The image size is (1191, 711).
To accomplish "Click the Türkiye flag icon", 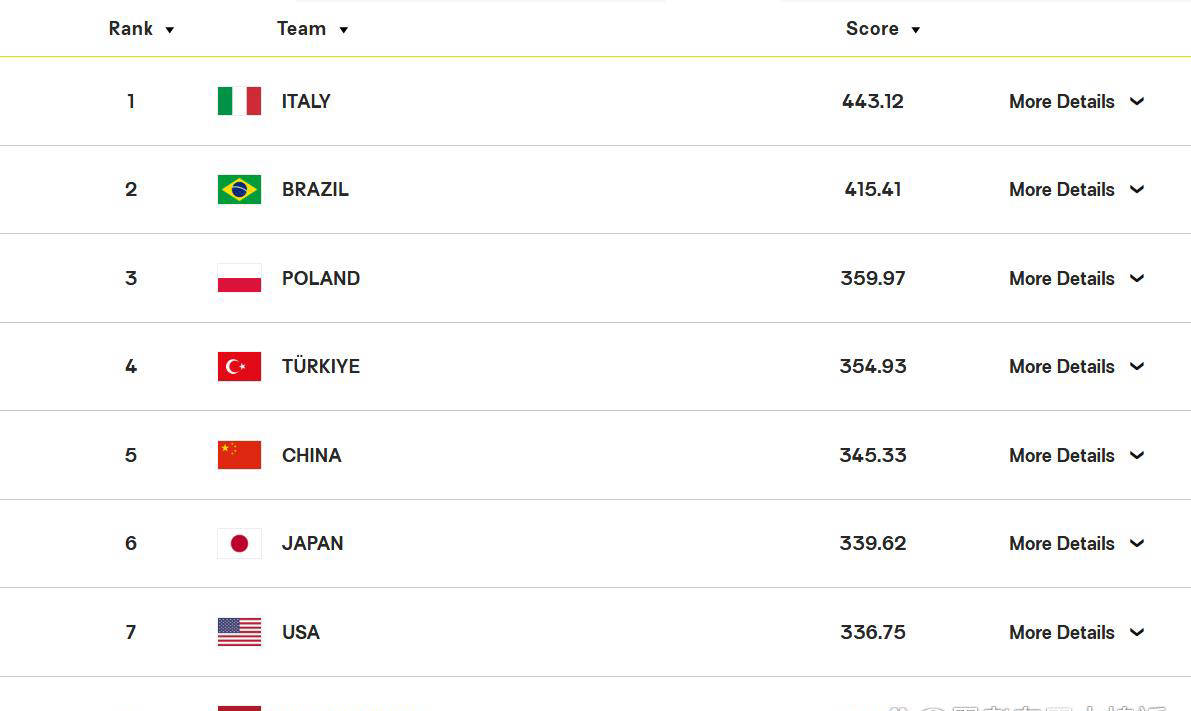I will click(x=239, y=367).
